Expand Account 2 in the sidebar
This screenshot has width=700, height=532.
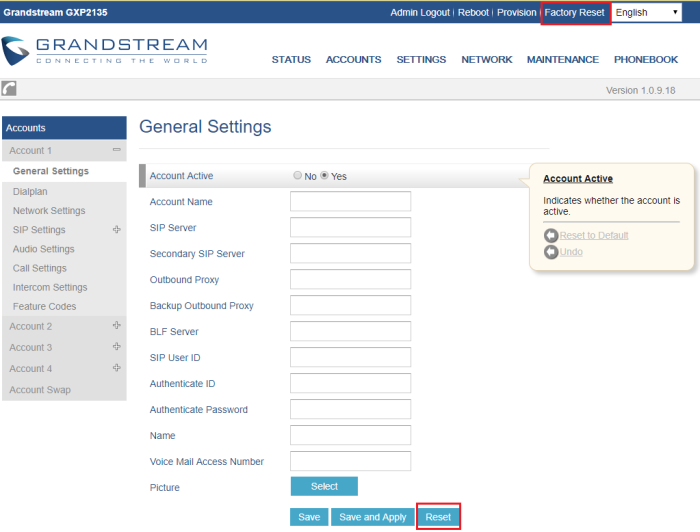click(x=117, y=326)
